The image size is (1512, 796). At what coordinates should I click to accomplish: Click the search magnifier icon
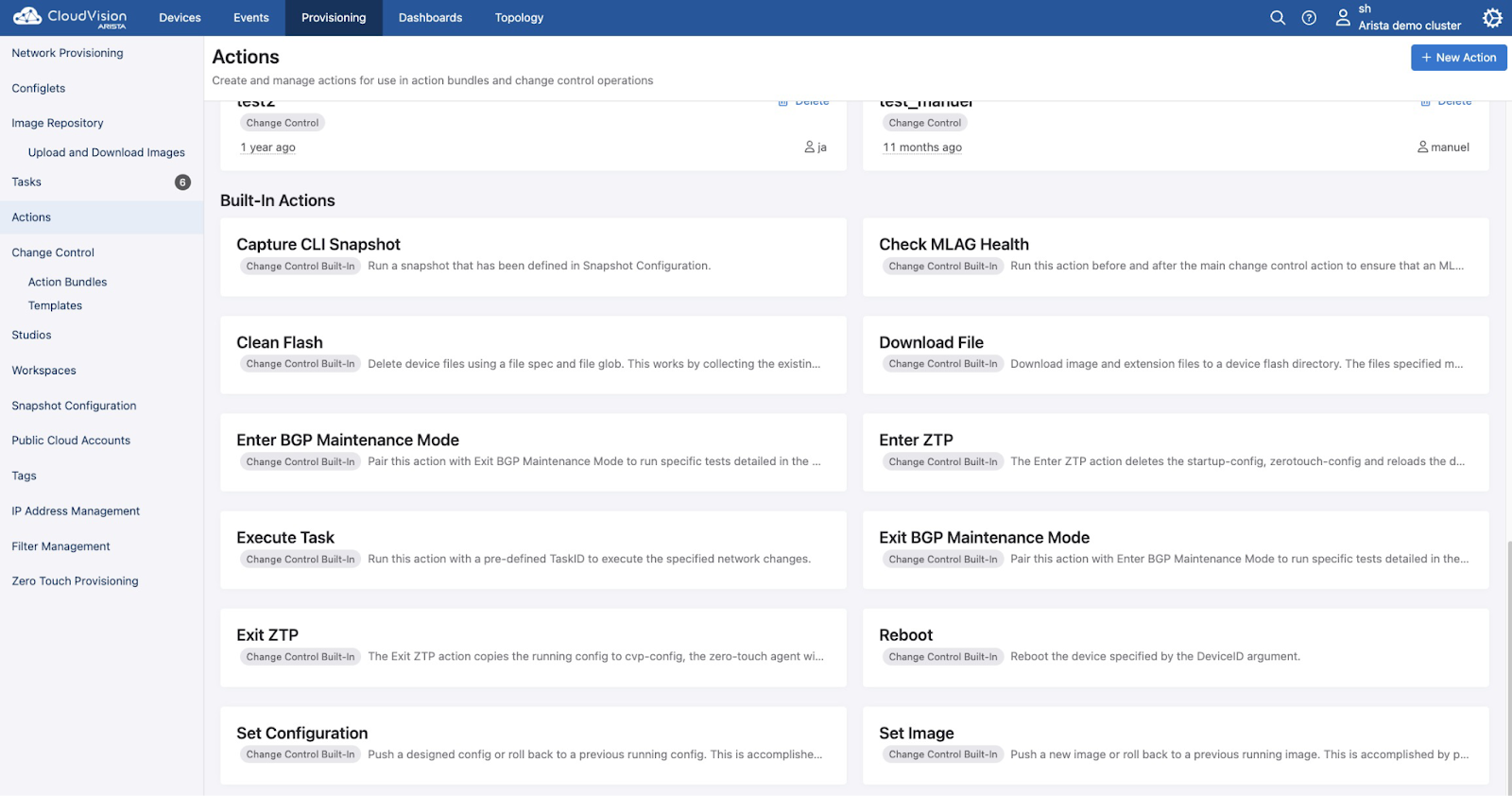[1278, 18]
